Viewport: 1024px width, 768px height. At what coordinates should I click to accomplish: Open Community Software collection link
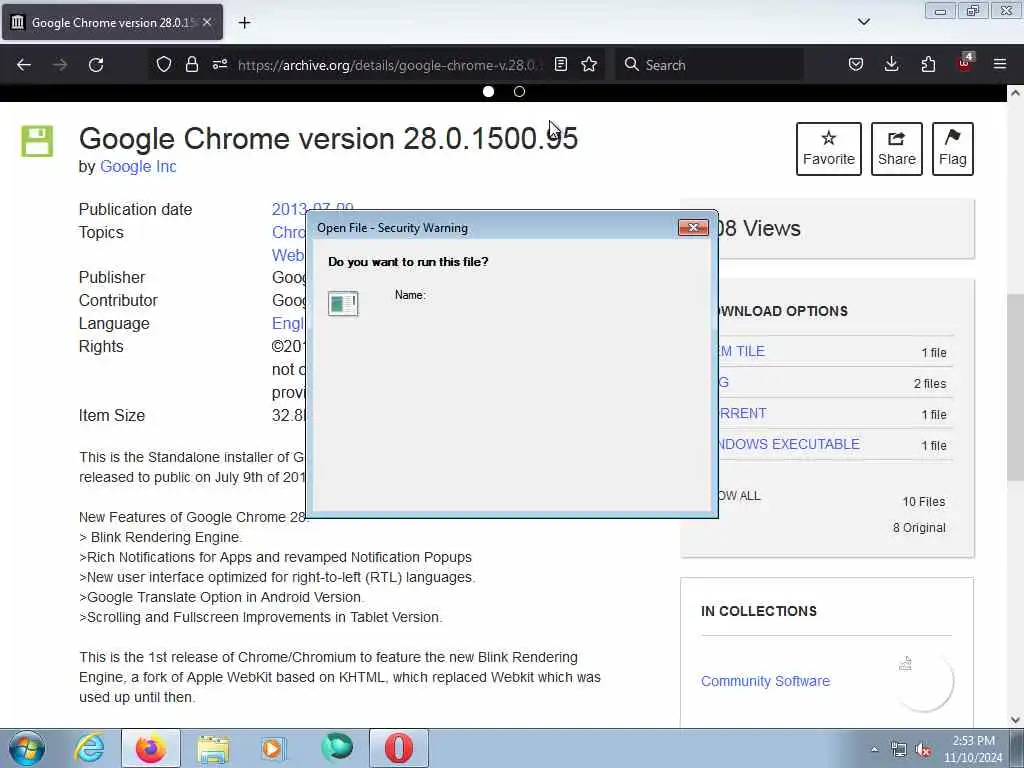(765, 681)
